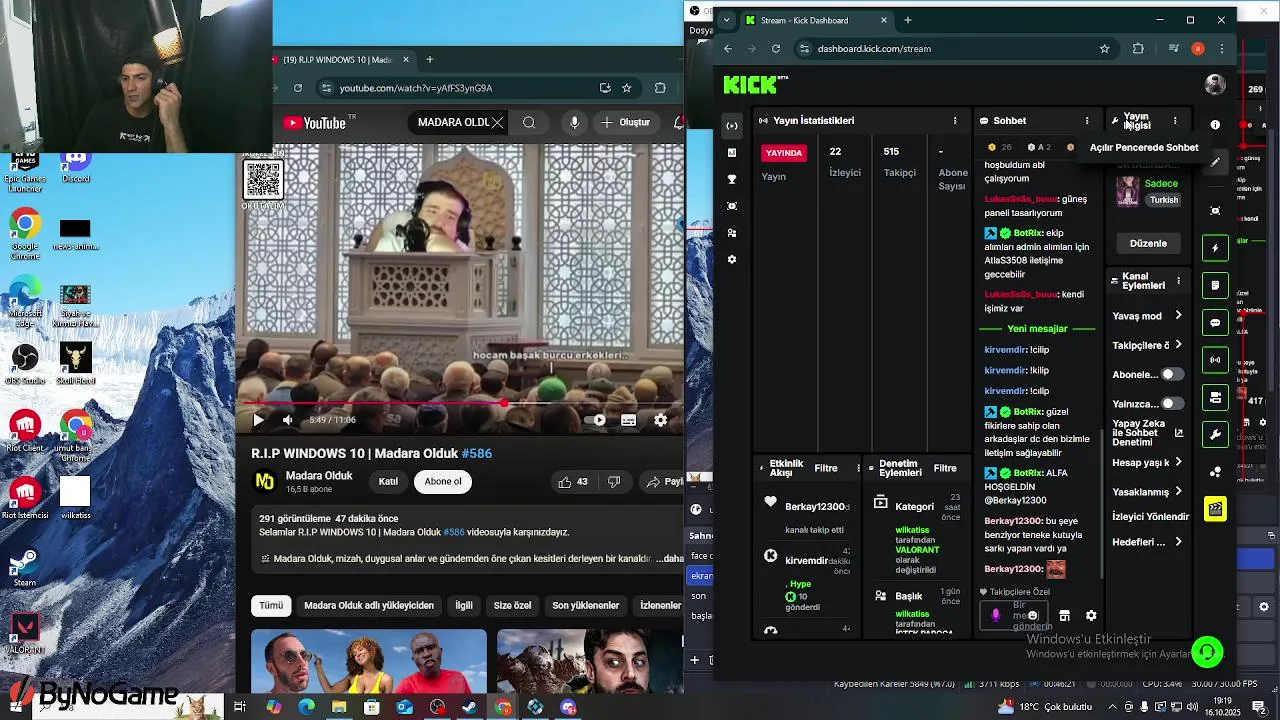Open the Kick user profile avatar
This screenshot has width=1280, height=720.
point(1215,85)
